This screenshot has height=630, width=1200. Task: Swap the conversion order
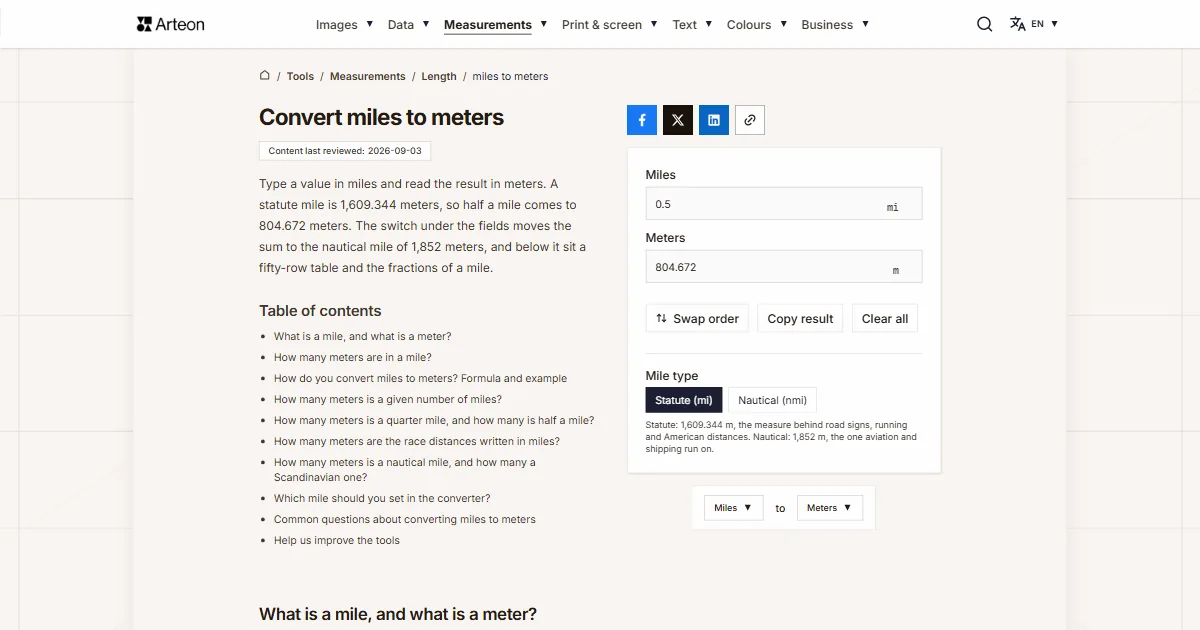click(697, 318)
